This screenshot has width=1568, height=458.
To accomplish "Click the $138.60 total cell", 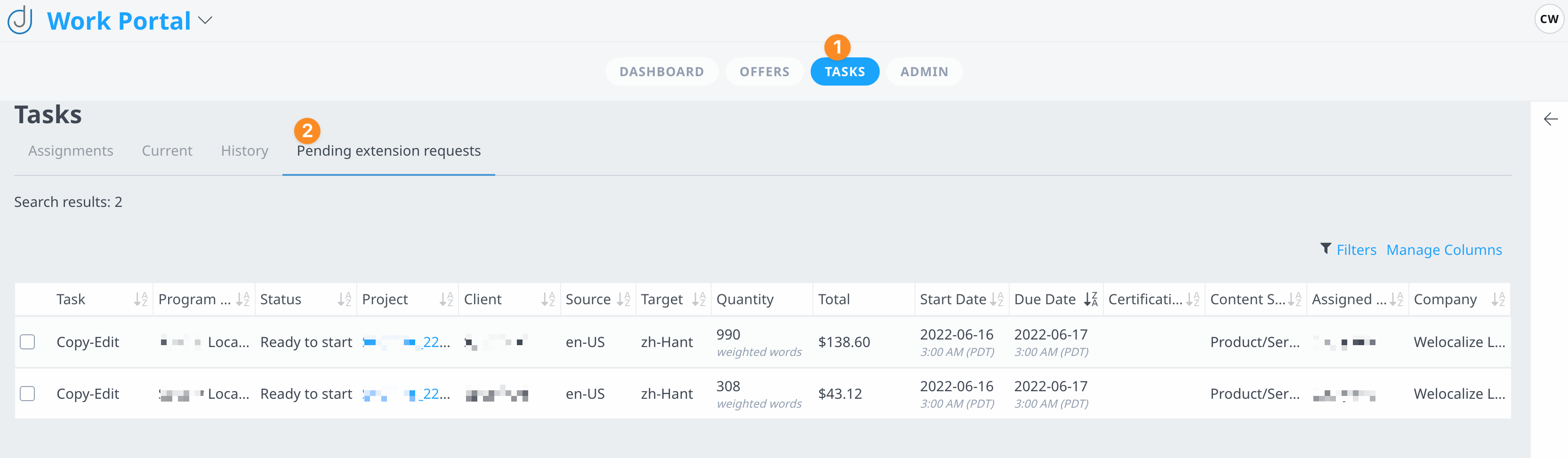I will (844, 342).
